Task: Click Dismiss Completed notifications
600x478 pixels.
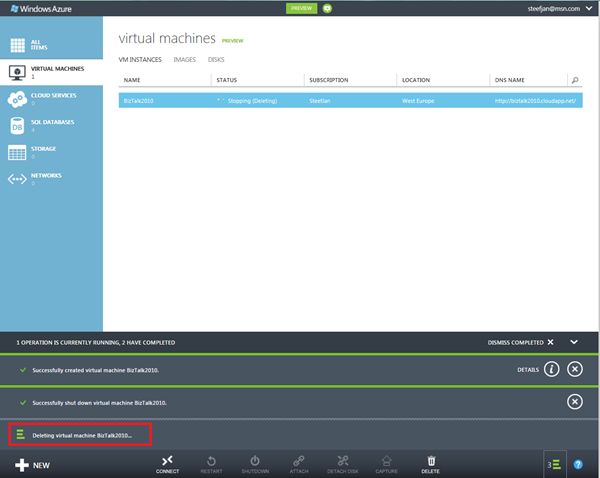Action: [x=520, y=342]
